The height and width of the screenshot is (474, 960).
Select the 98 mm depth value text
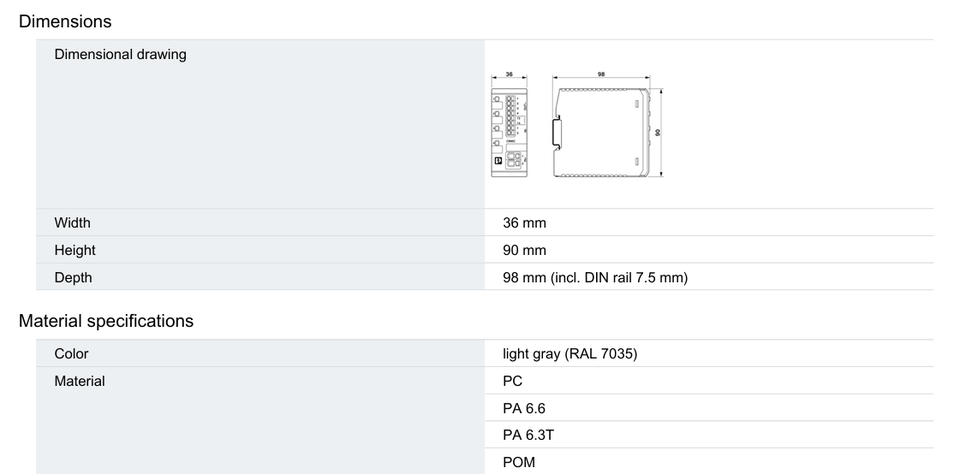coord(595,277)
